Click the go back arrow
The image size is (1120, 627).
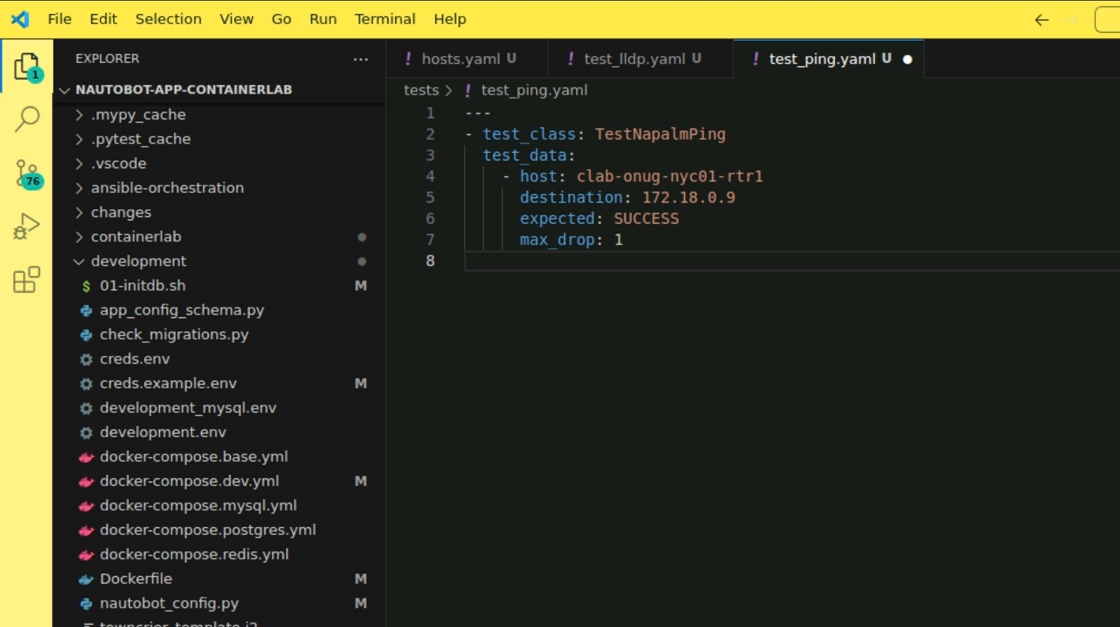point(1041,20)
